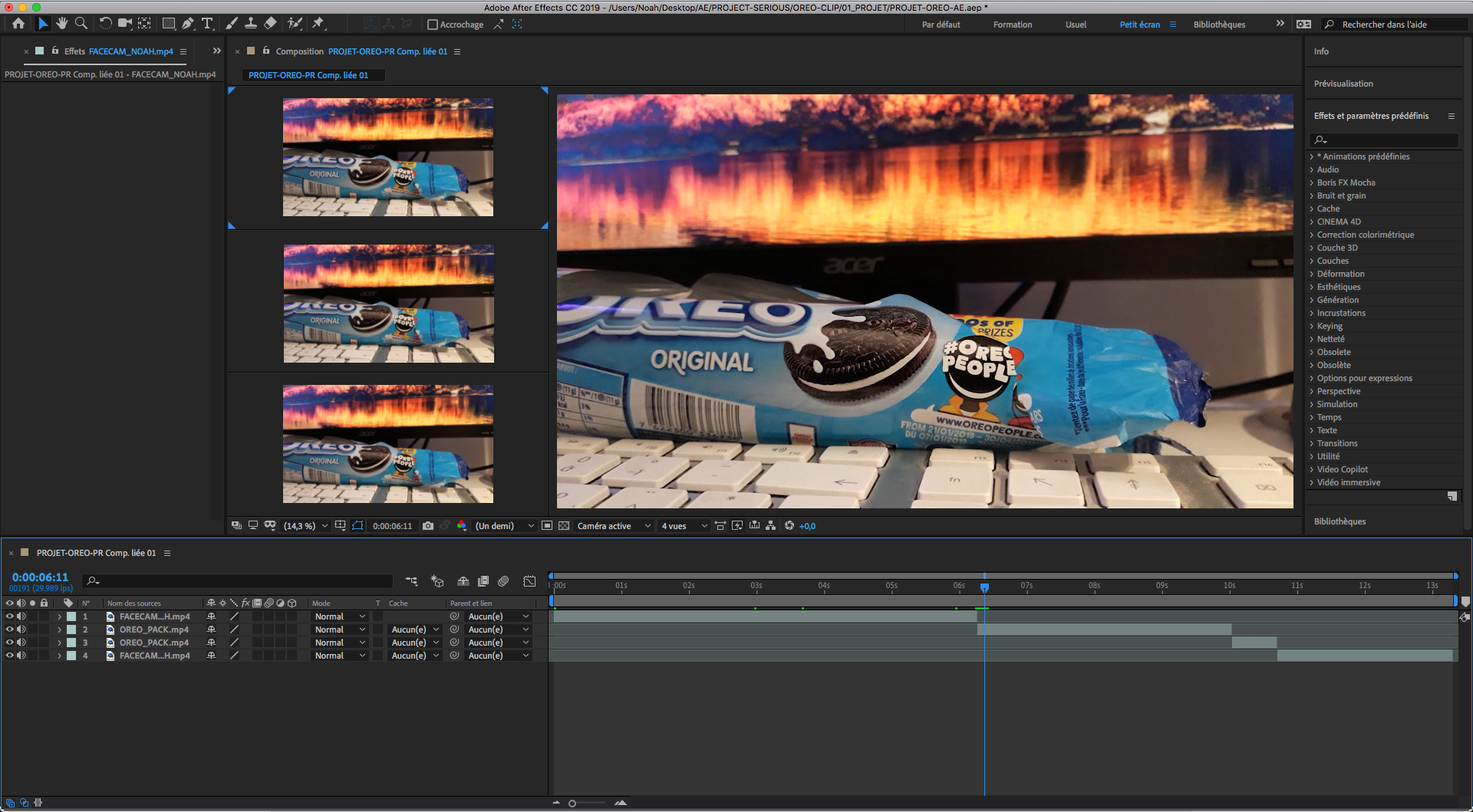This screenshot has height=812, width=1473.
Task: Select the Rotation tool
Action: (x=105, y=24)
